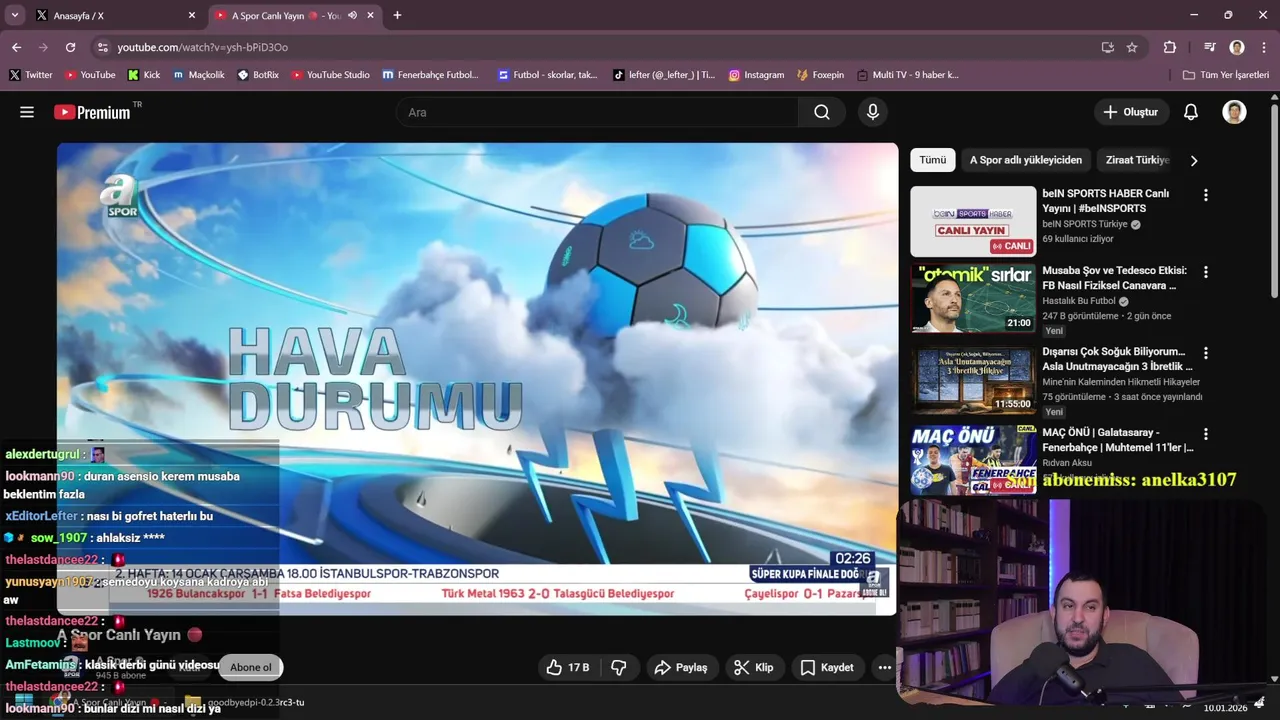Install app icon in the address bar
The width and height of the screenshot is (1280, 720).
(x=1107, y=47)
